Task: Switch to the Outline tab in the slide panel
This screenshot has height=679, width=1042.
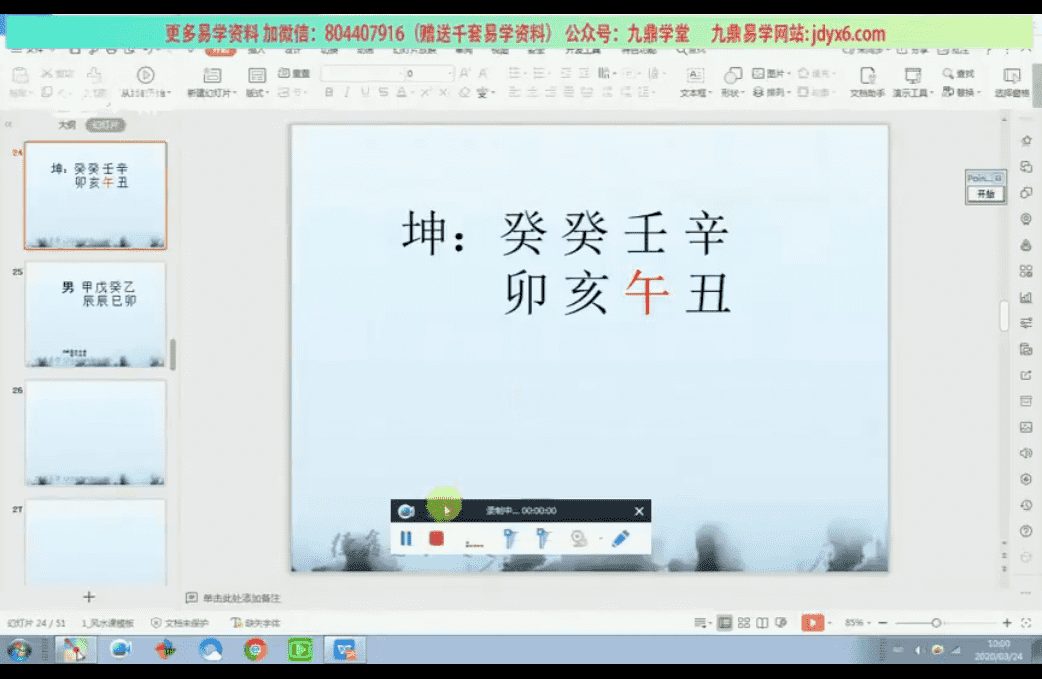Action: [66, 125]
